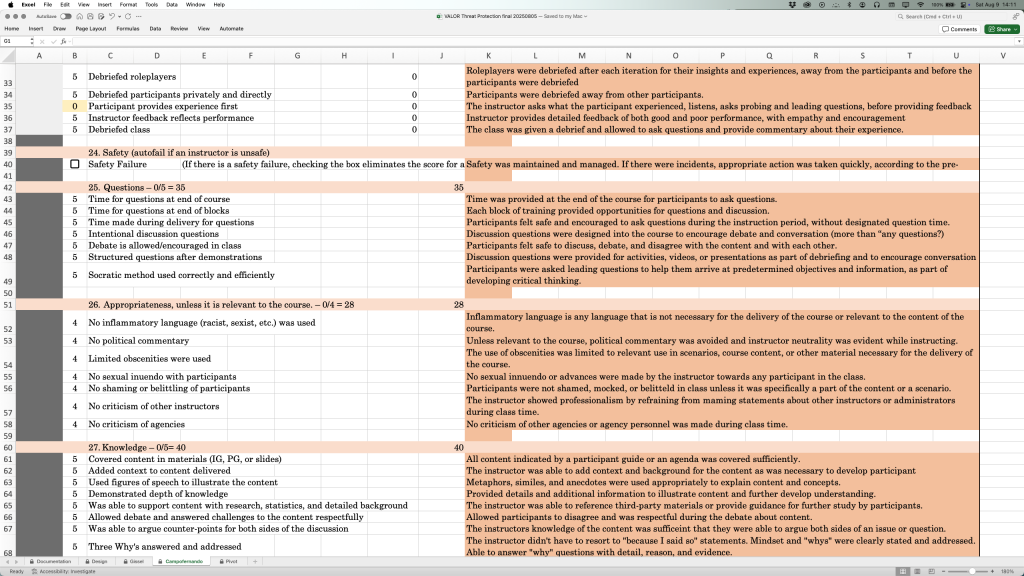Switch to the Page Layout view icon in the status bar
1024x576 pixels.
917,571
